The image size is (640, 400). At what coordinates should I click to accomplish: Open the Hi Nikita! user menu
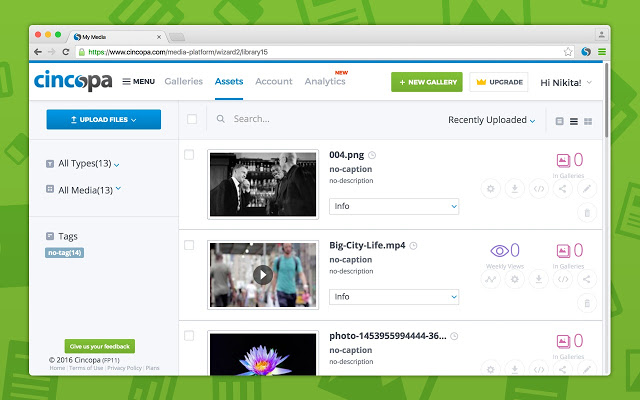click(x=566, y=82)
